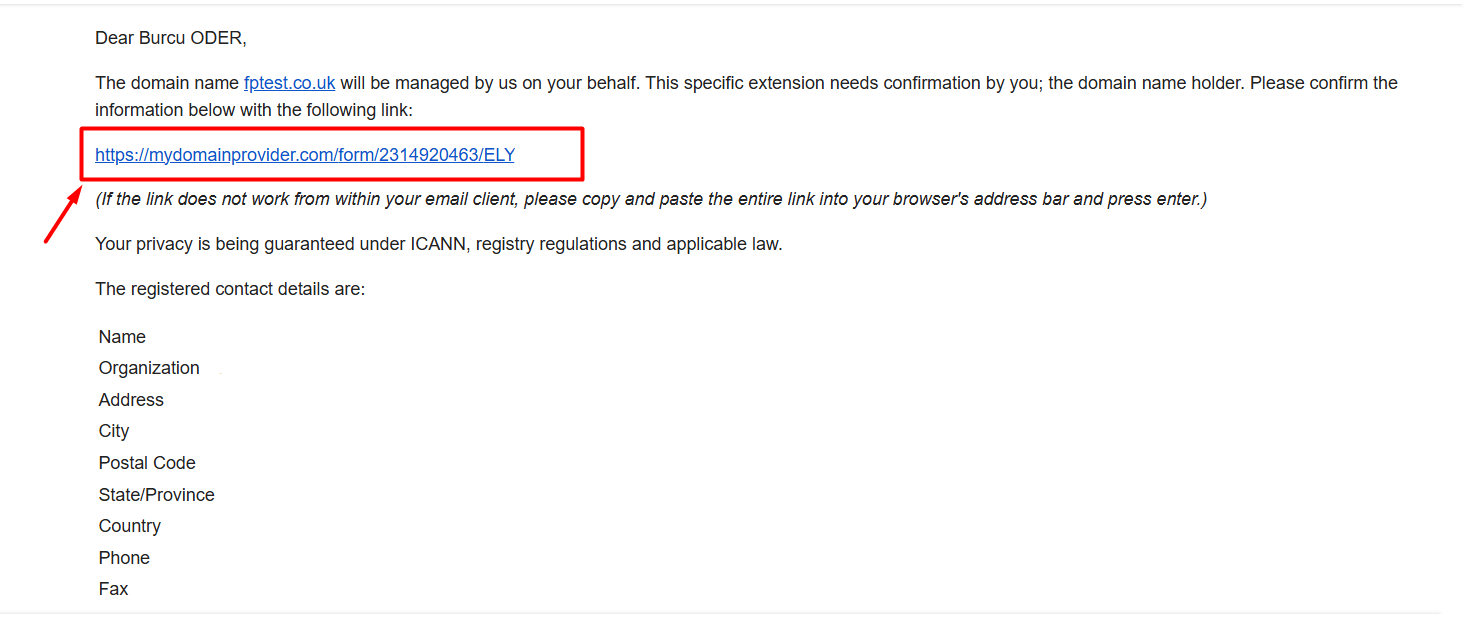Select the Name contact detail label

tap(122, 337)
